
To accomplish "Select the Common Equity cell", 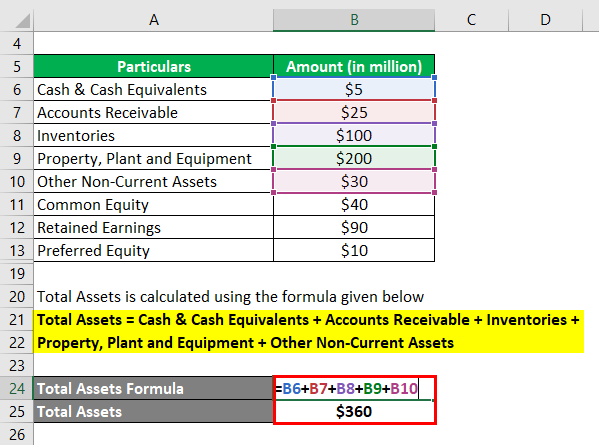I will (154, 204).
